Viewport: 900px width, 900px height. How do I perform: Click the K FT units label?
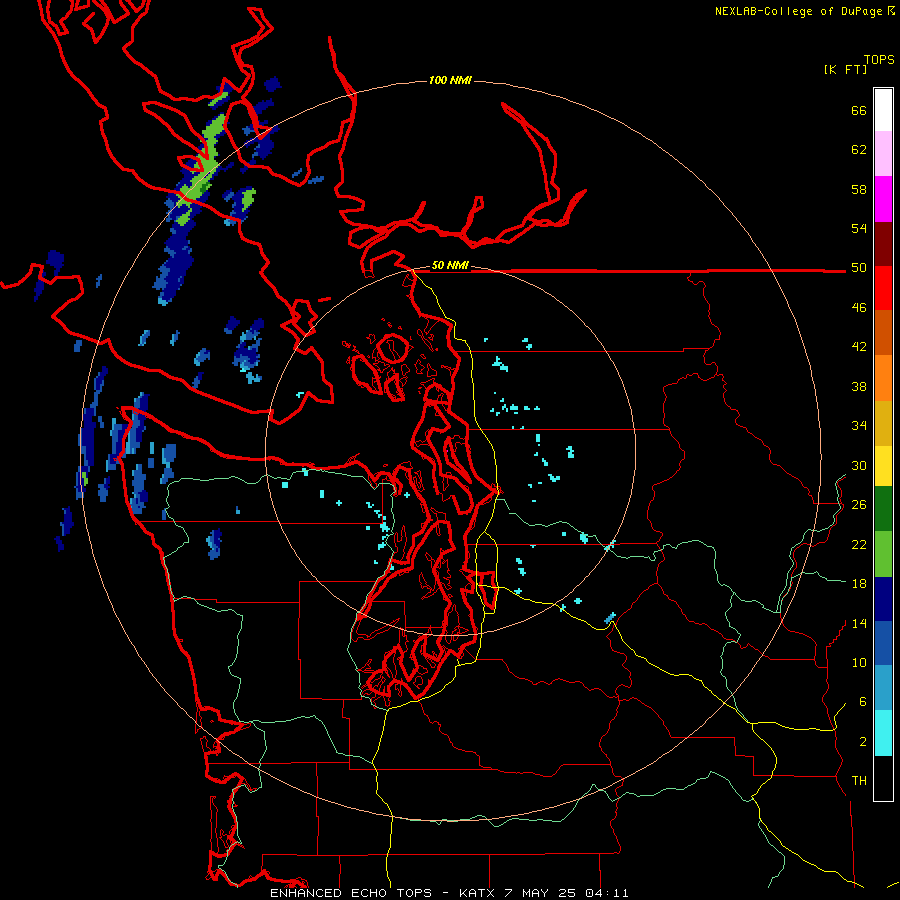click(x=845, y=69)
